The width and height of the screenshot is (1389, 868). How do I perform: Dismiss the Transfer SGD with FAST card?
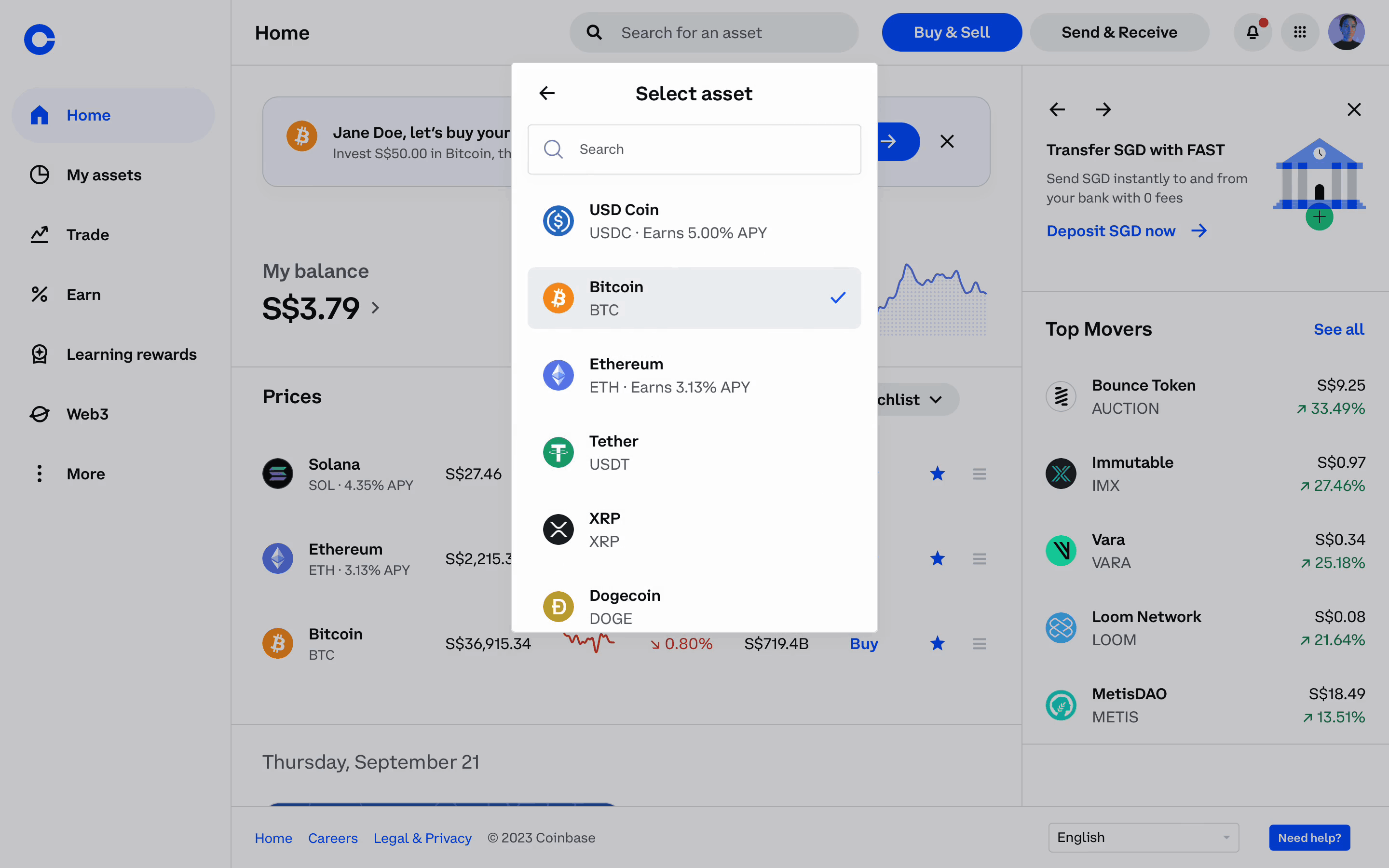click(x=1354, y=109)
